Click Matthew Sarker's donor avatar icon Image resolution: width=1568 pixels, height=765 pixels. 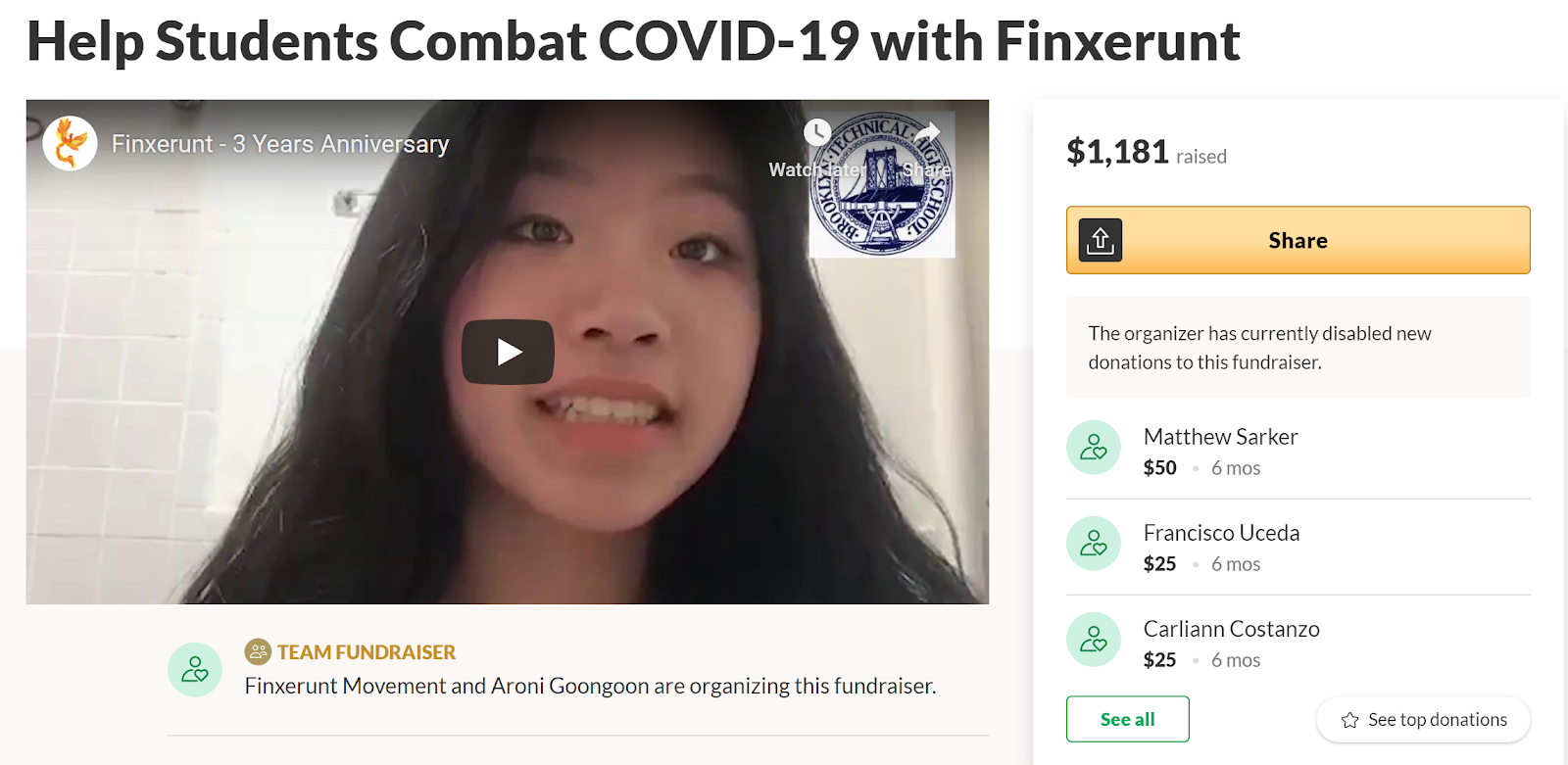pyautogui.click(x=1094, y=448)
